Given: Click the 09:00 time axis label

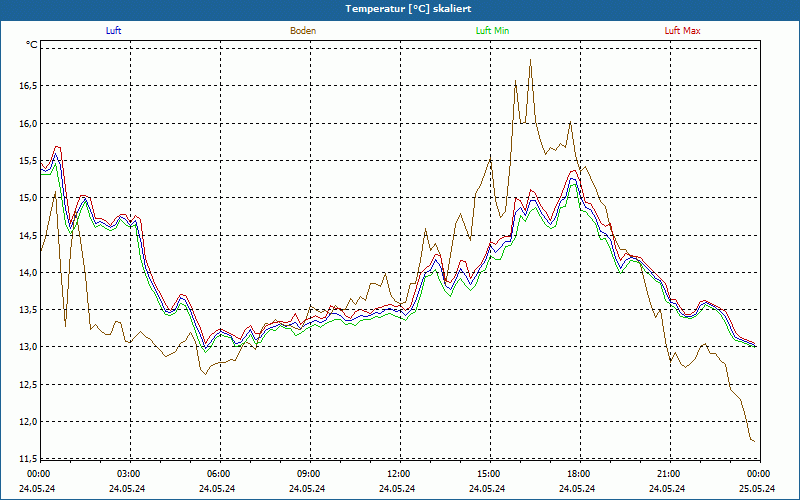Looking at the screenshot, I should click(310, 474).
